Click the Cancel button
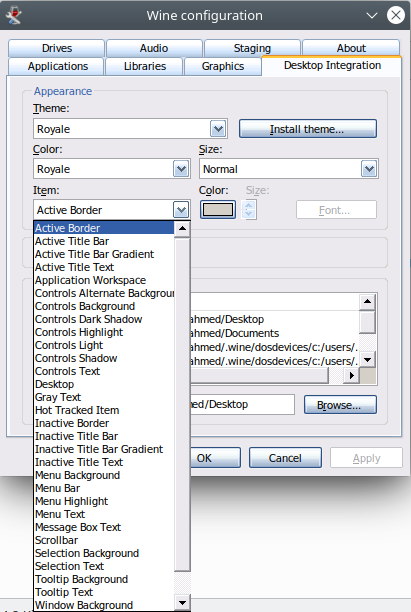The height and width of the screenshot is (612, 411). pos(285,458)
